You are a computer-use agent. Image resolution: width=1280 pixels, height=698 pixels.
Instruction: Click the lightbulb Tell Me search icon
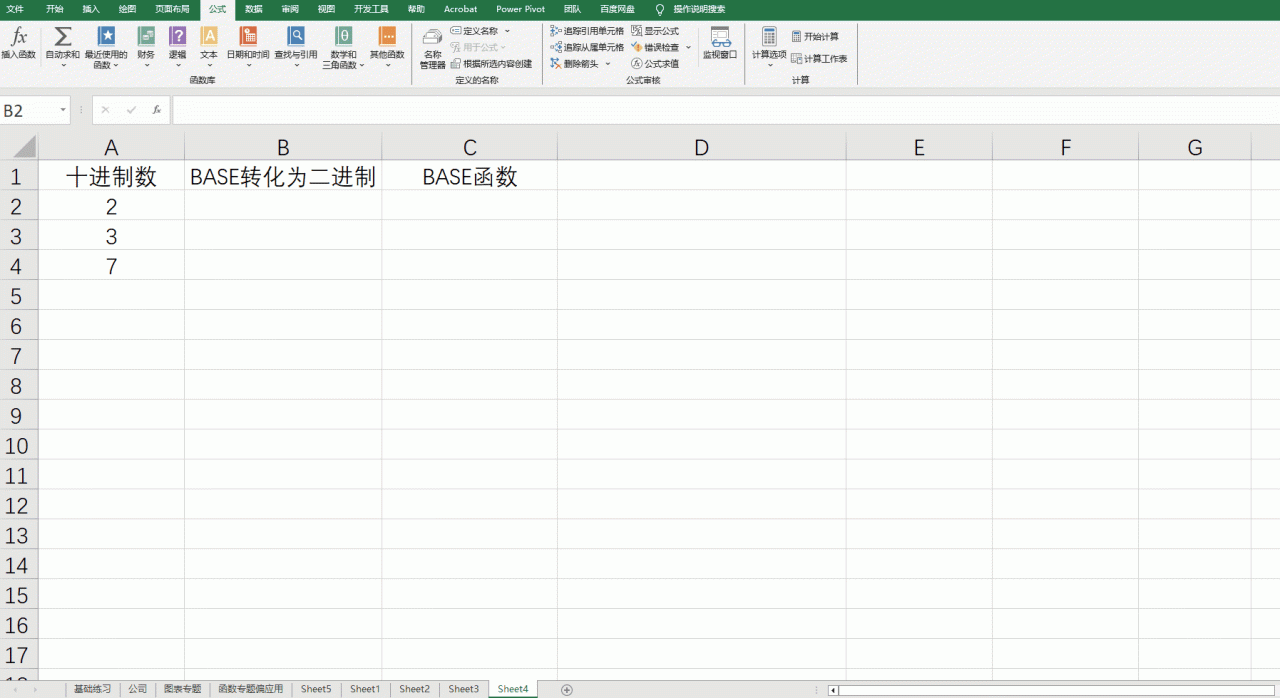click(660, 9)
